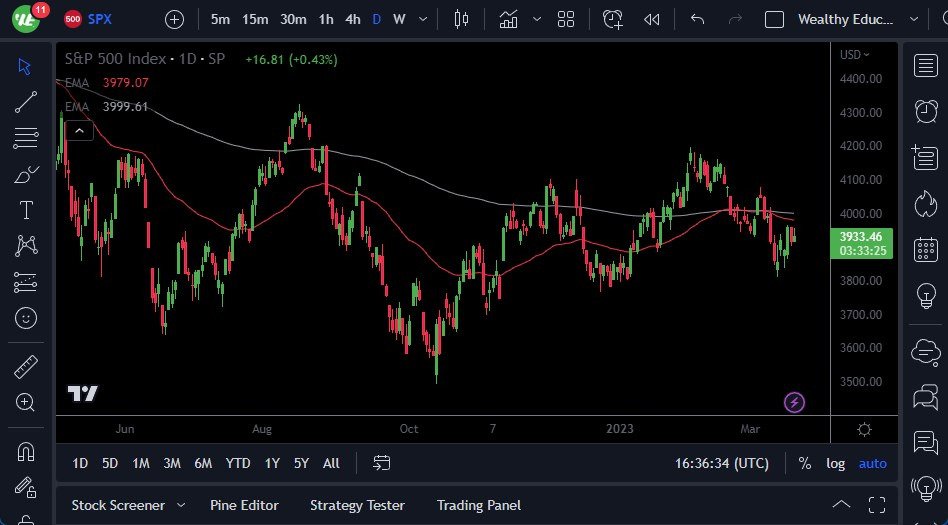Toggle the auto scale option
Screen dimensions: 948x525
coord(872,463)
